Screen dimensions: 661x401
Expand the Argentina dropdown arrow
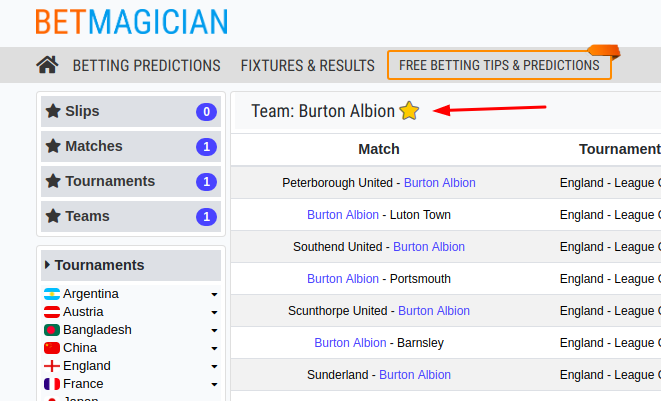point(214,294)
